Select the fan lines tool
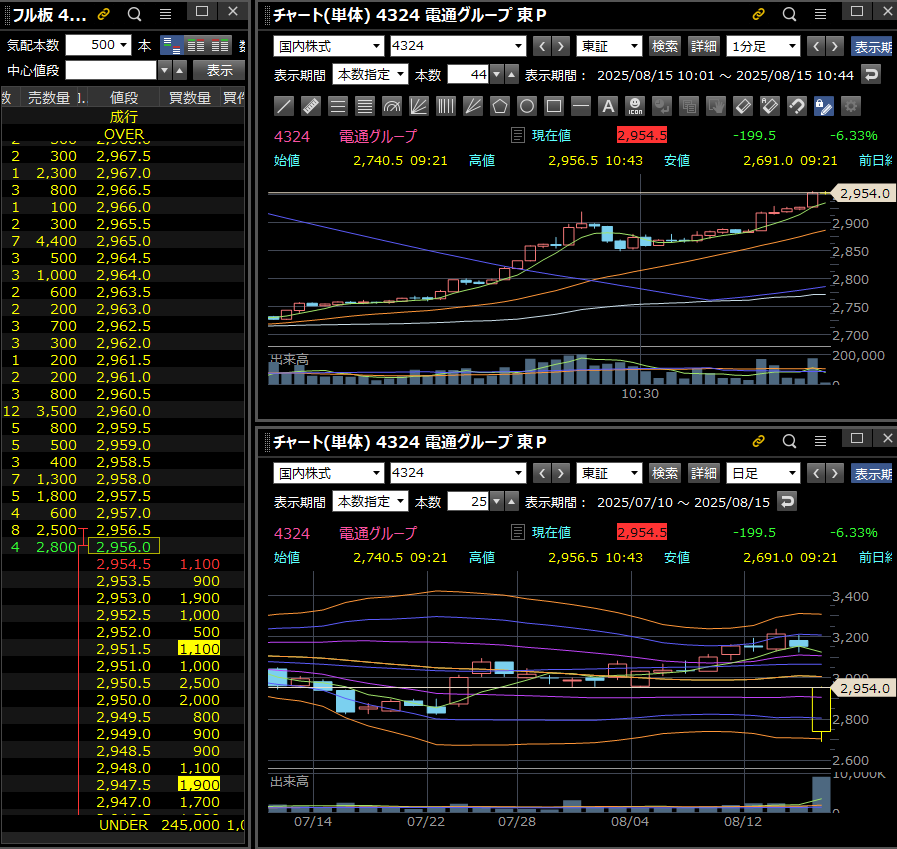897x849 pixels. [419, 106]
